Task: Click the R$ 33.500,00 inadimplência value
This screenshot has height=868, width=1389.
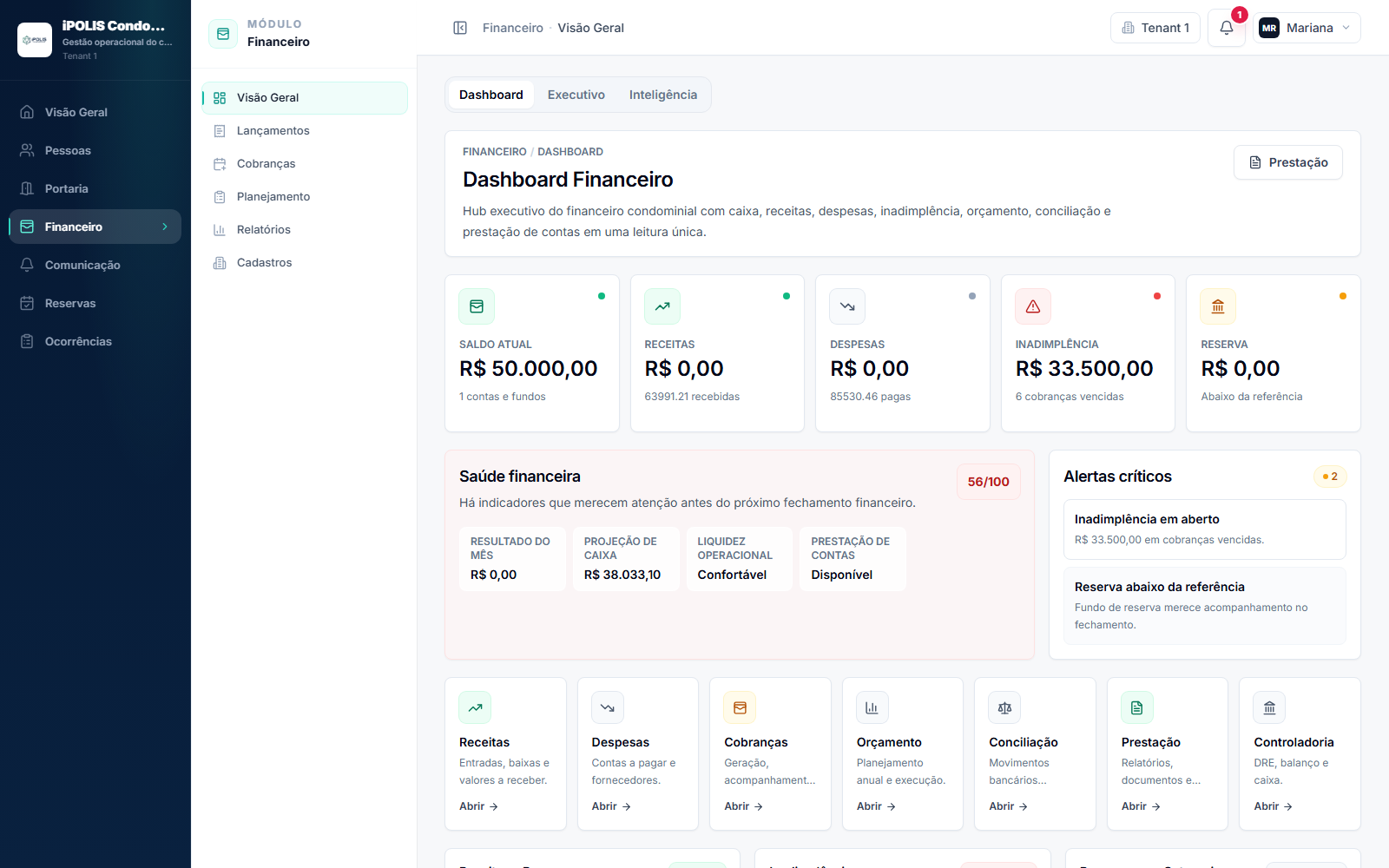Action: pos(1084,369)
